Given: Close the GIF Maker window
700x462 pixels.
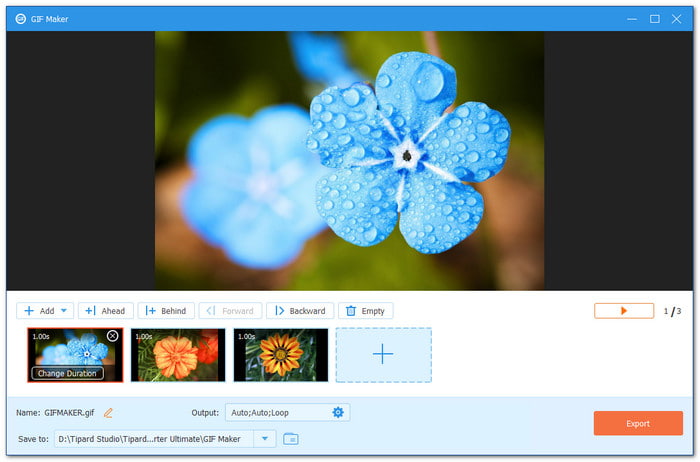Looking at the screenshot, I should (677, 19).
